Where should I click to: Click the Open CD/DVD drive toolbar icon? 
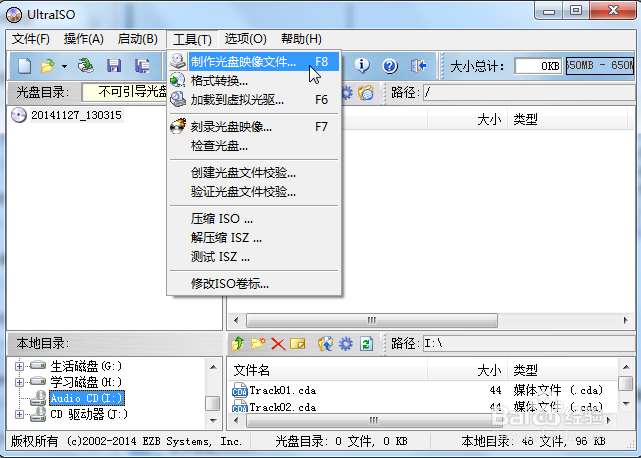point(85,65)
